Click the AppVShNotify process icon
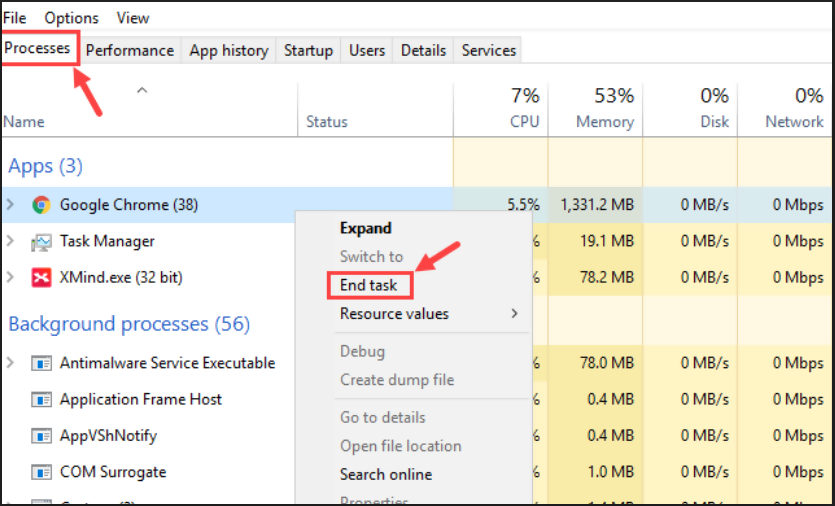 click(41, 436)
